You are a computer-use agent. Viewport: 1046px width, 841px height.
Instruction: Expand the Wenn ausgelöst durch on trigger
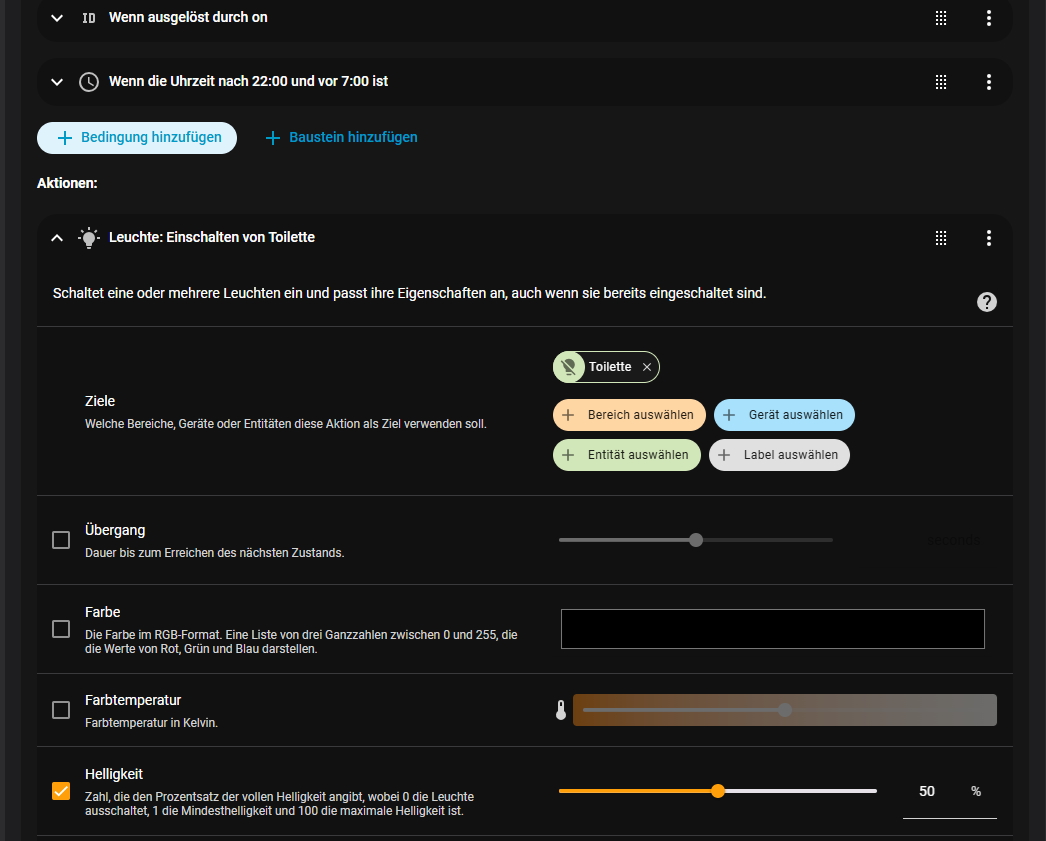pyautogui.click(x=56, y=17)
